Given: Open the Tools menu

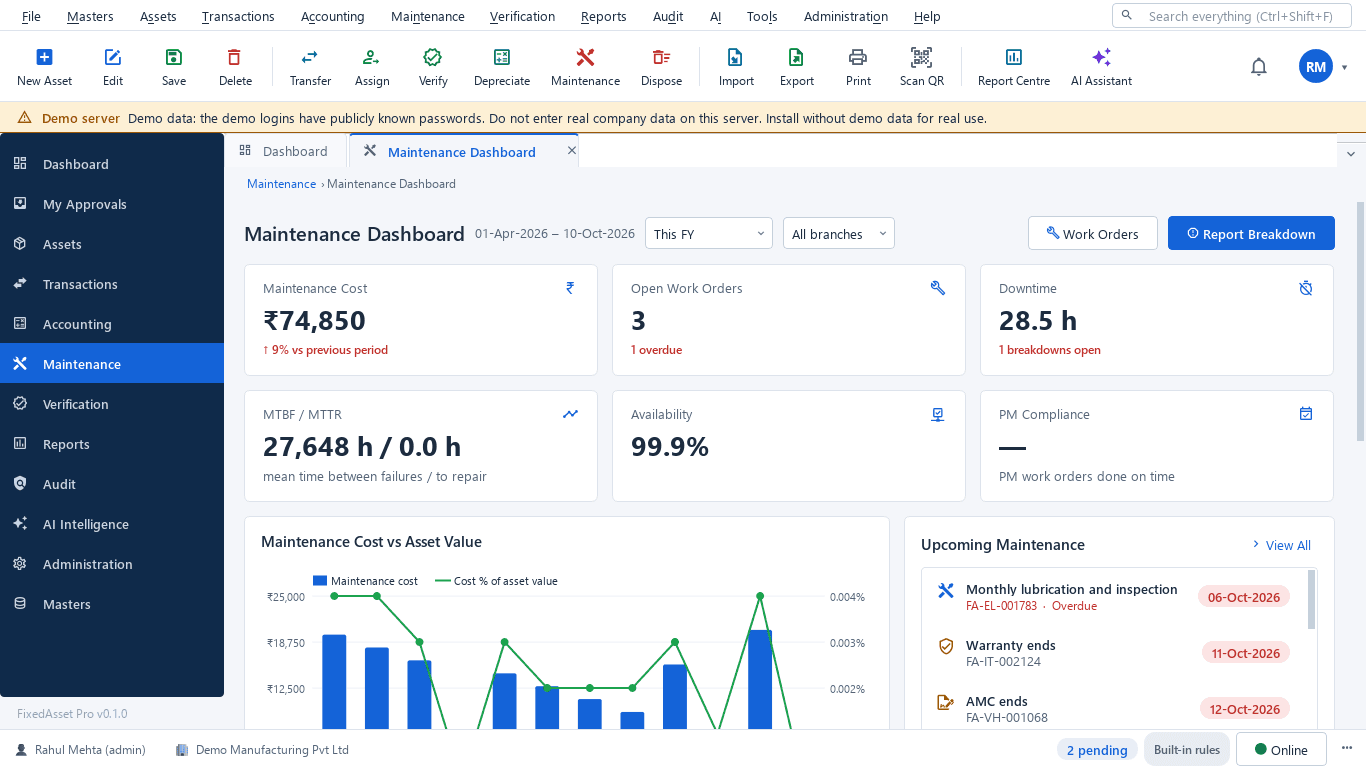Looking at the screenshot, I should point(762,16).
